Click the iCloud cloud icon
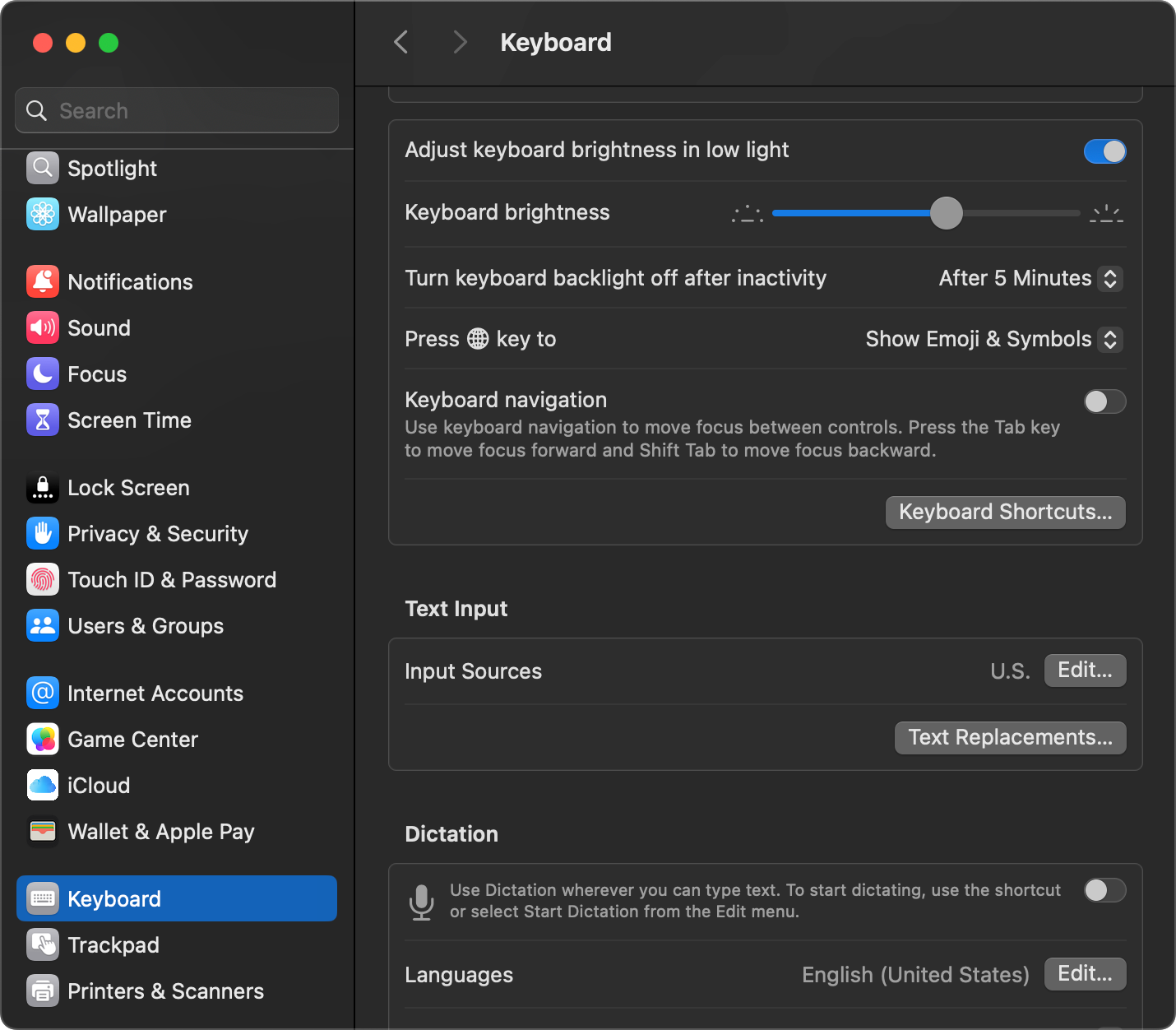Image resolution: width=1176 pixels, height=1030 pixels. click(x=43, y=785)
